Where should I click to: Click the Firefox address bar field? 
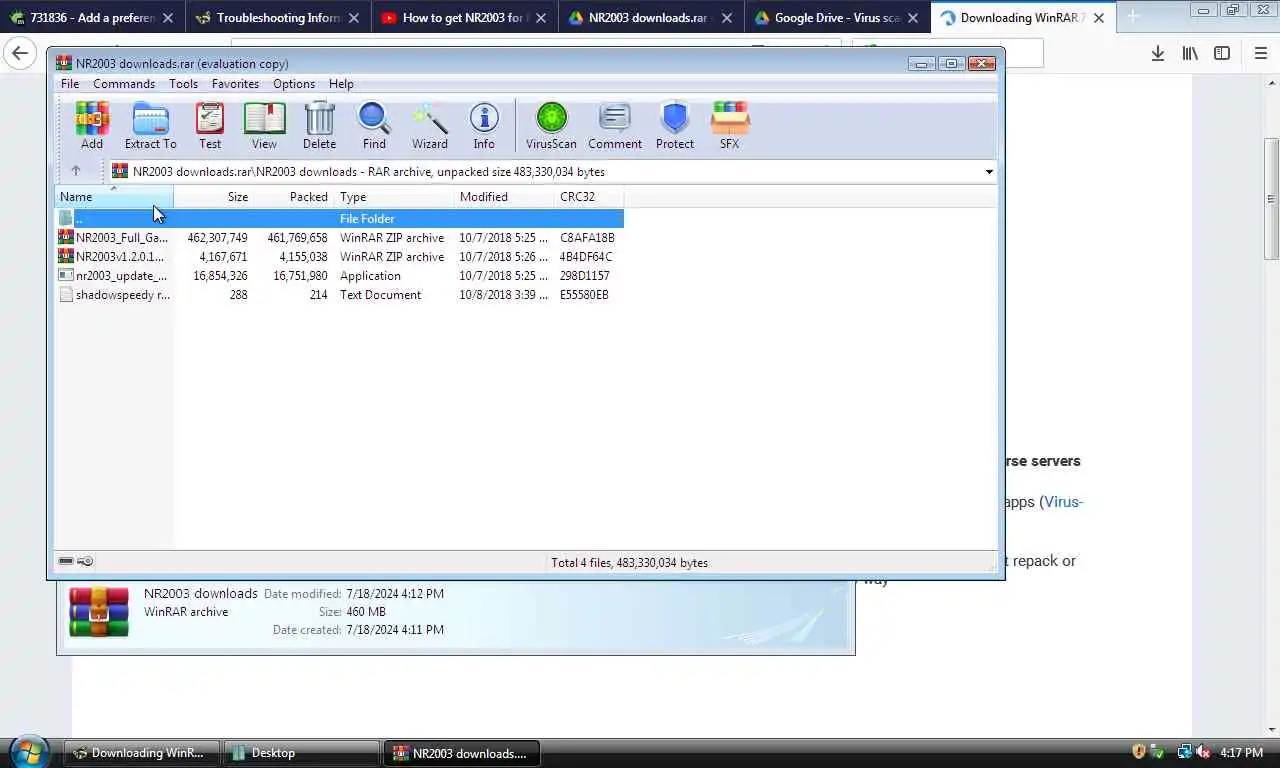[x=535, y=43]
